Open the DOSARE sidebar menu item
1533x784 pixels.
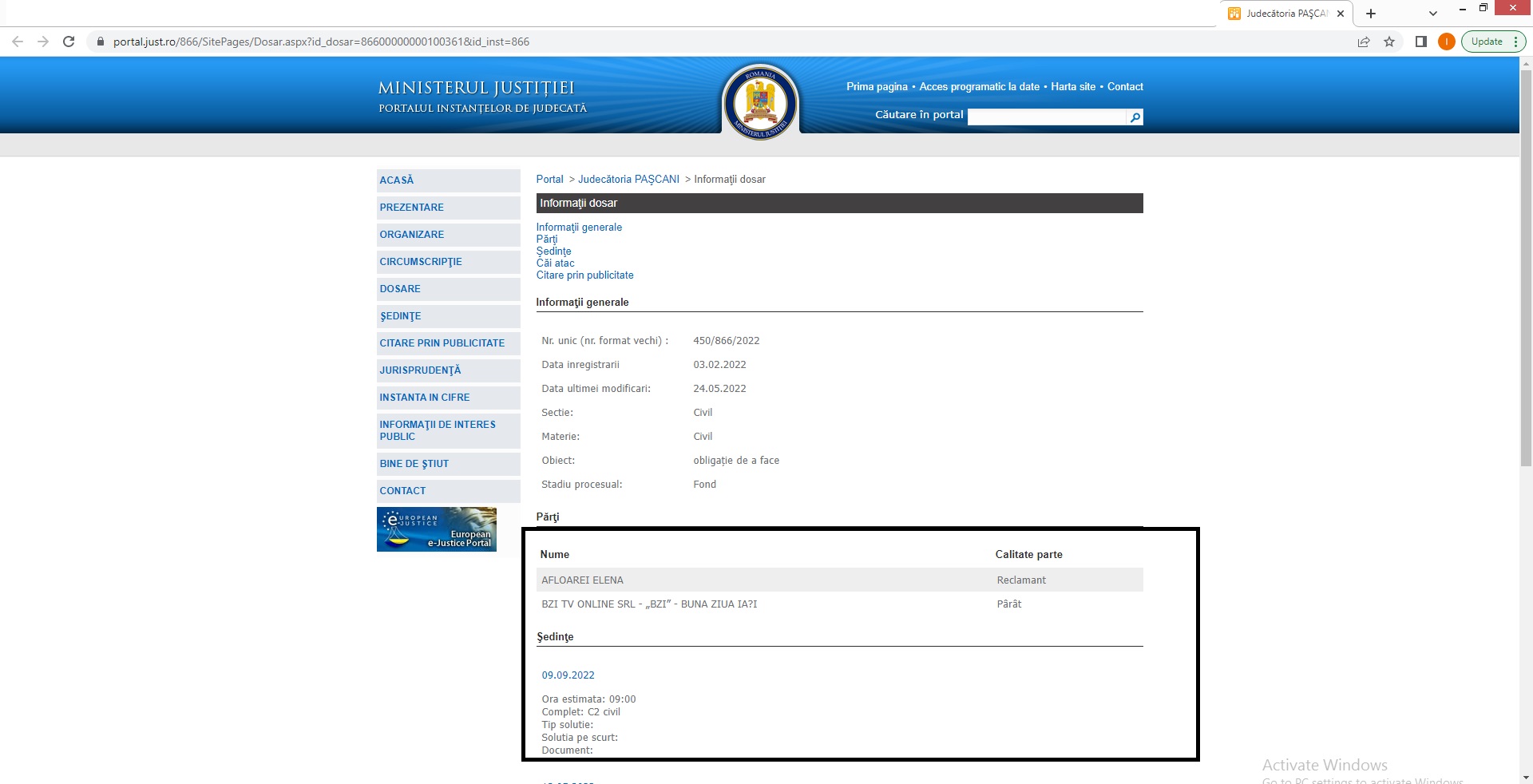[x=400, y=289]
